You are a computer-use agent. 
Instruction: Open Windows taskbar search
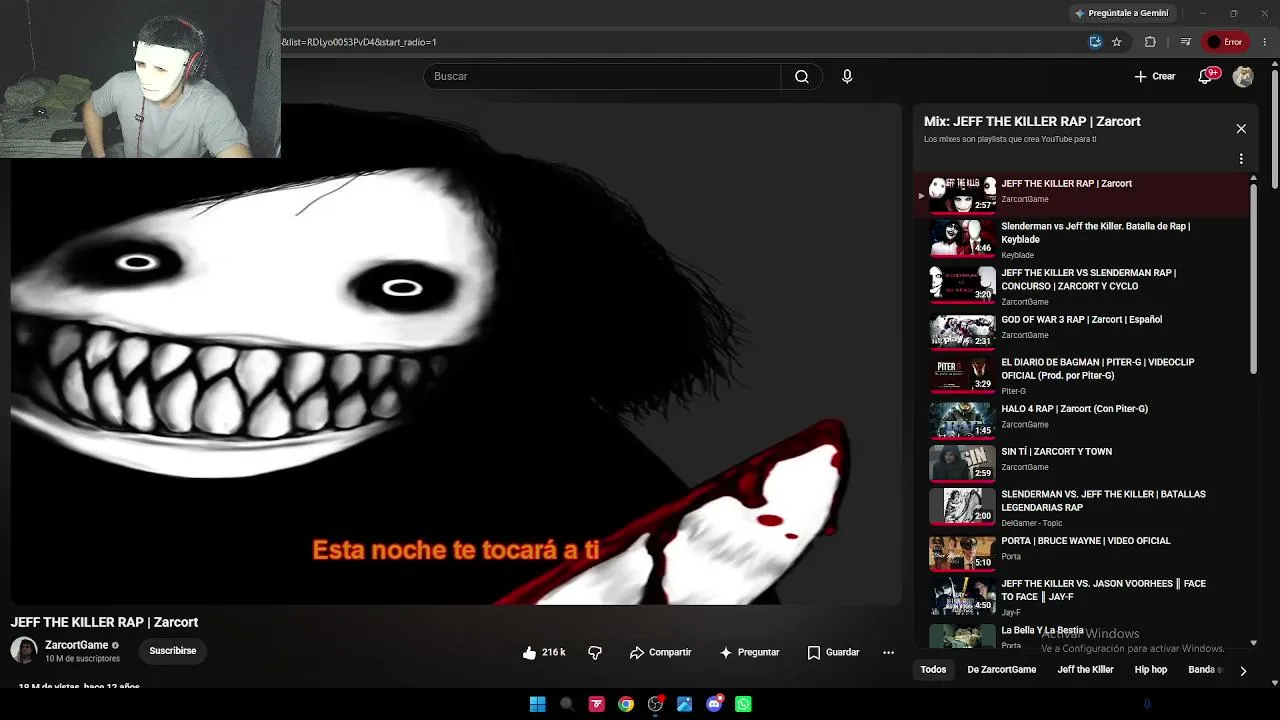567,704
